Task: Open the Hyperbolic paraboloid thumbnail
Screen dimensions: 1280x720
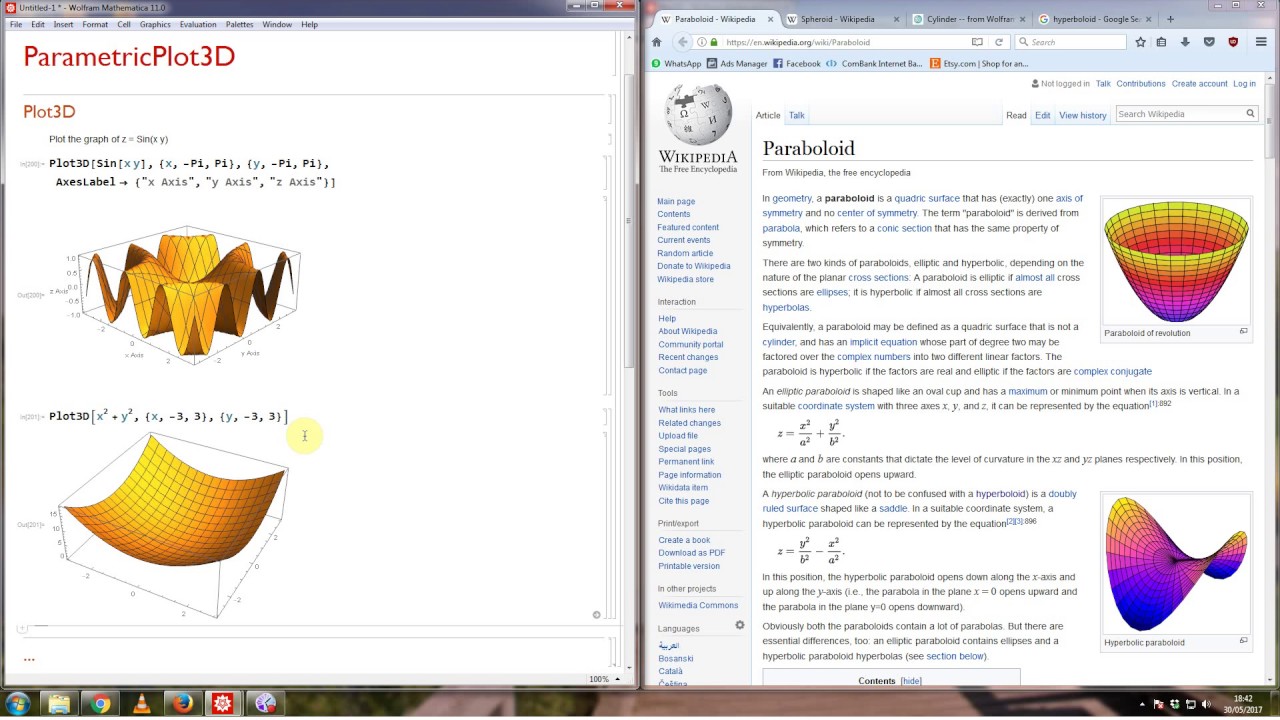Action: 1175,564
